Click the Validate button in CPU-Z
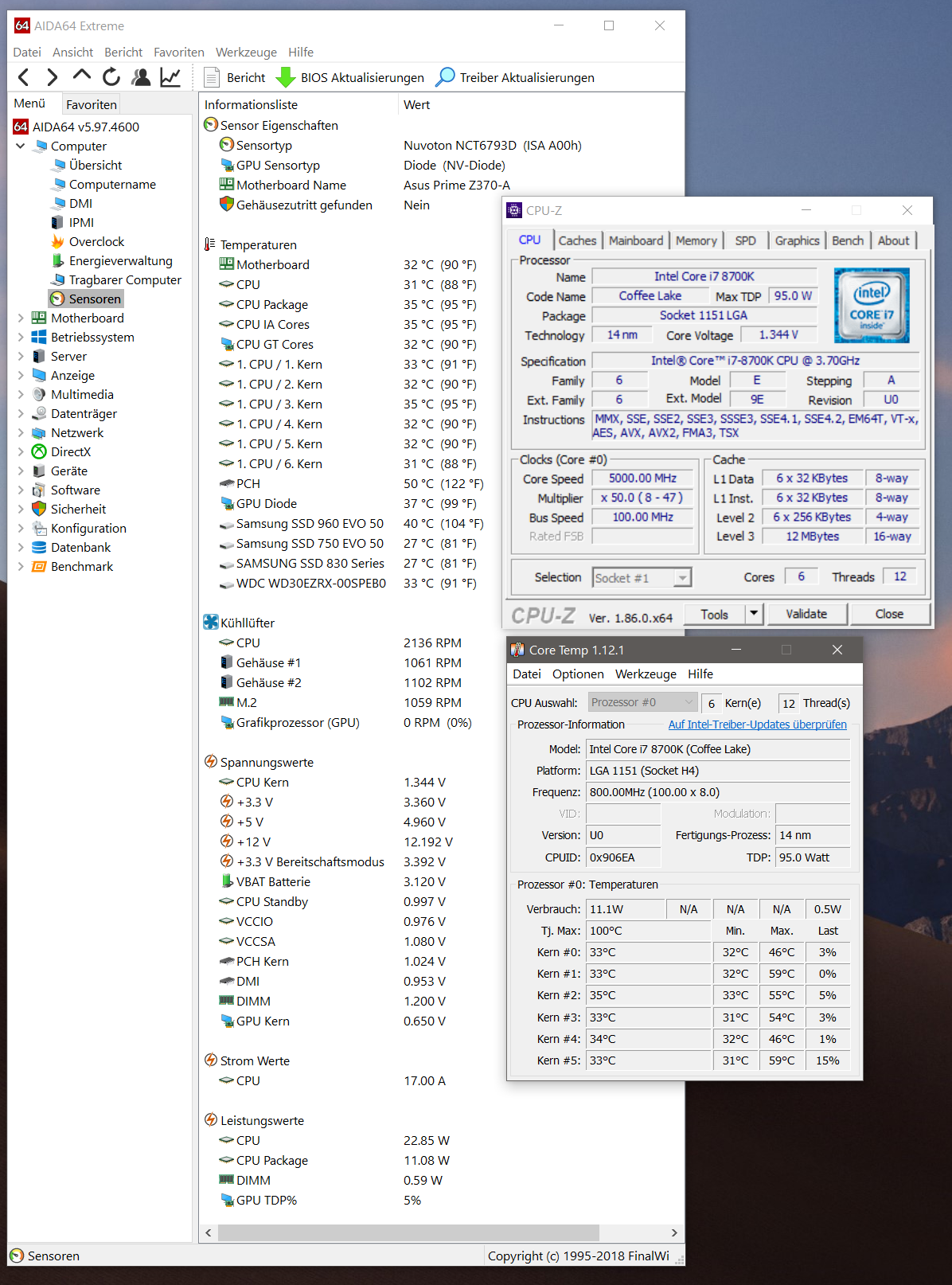Image resolution: width=952 pixels, height=1285 pixels. click(x=806, y=614)
